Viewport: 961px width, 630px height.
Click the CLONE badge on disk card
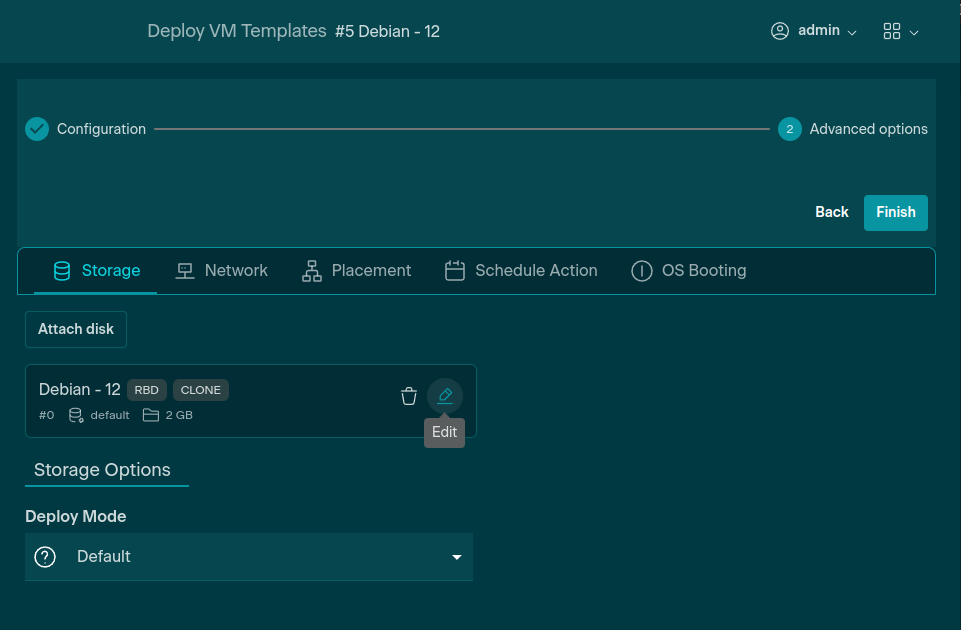pos(200,390)
